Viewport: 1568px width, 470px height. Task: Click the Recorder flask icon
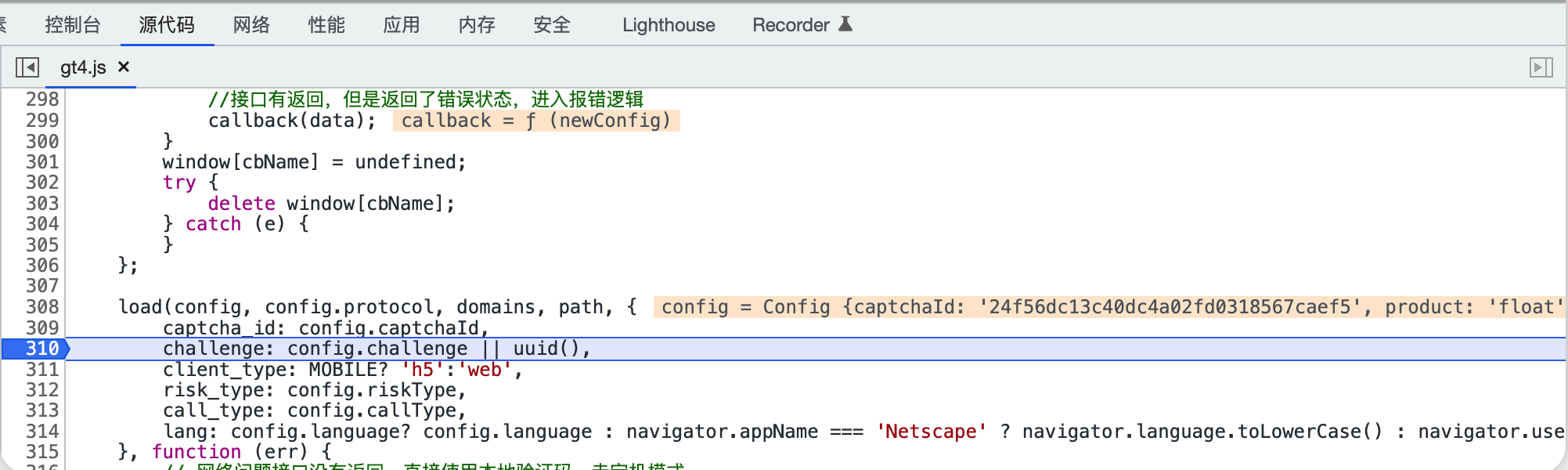pyautogui.click(x=845, y=24)
